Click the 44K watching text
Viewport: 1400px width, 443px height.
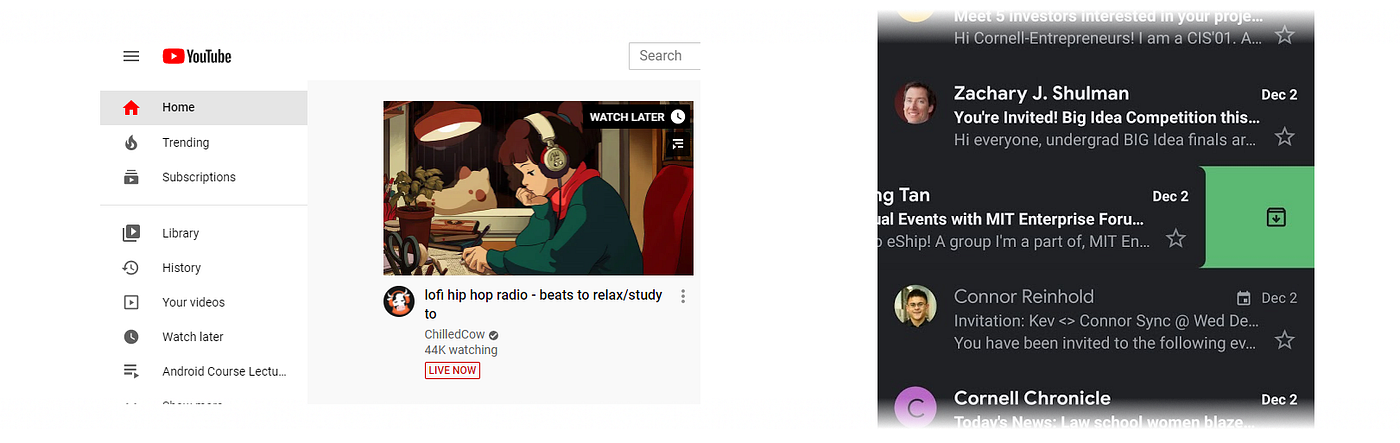(x=461, y=350)
